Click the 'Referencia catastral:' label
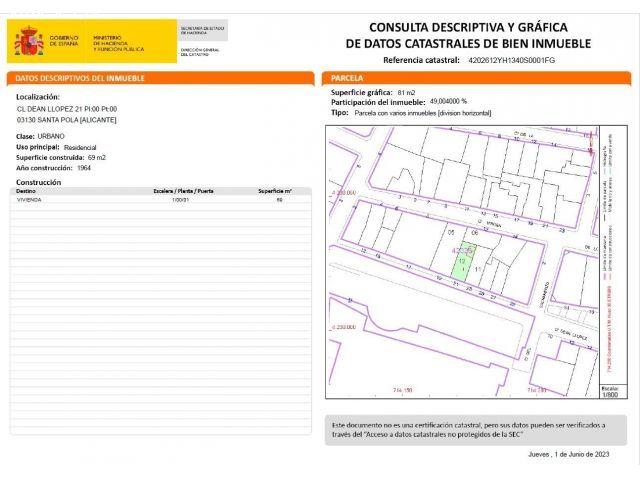 point(421,60)
